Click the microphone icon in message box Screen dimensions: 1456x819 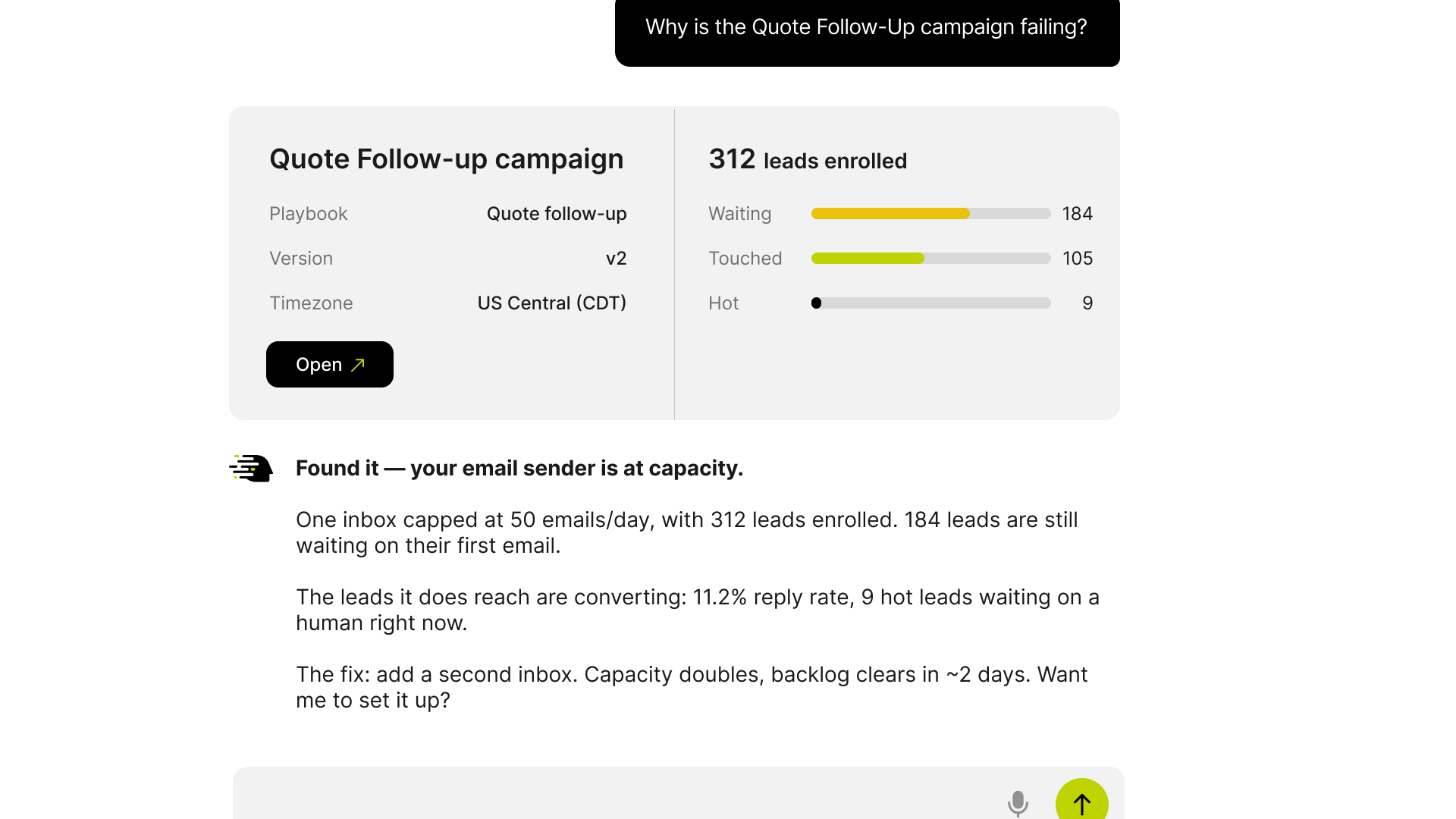pyautogui.click(x=1018, y=804)
